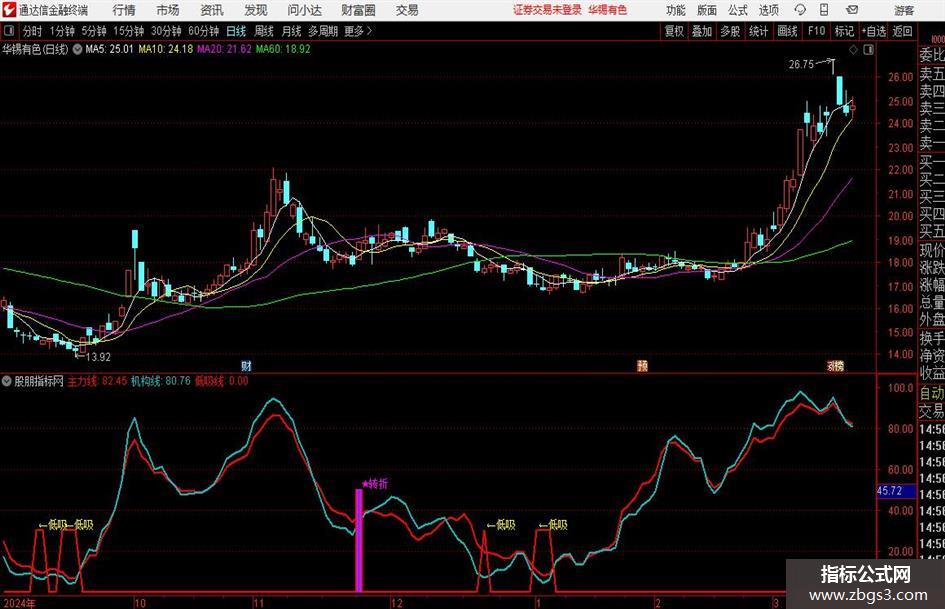The width and height of the screenshot is (945, 609).
Task: Click the Tongdaxin red logo icon
Action: [9, 10]
